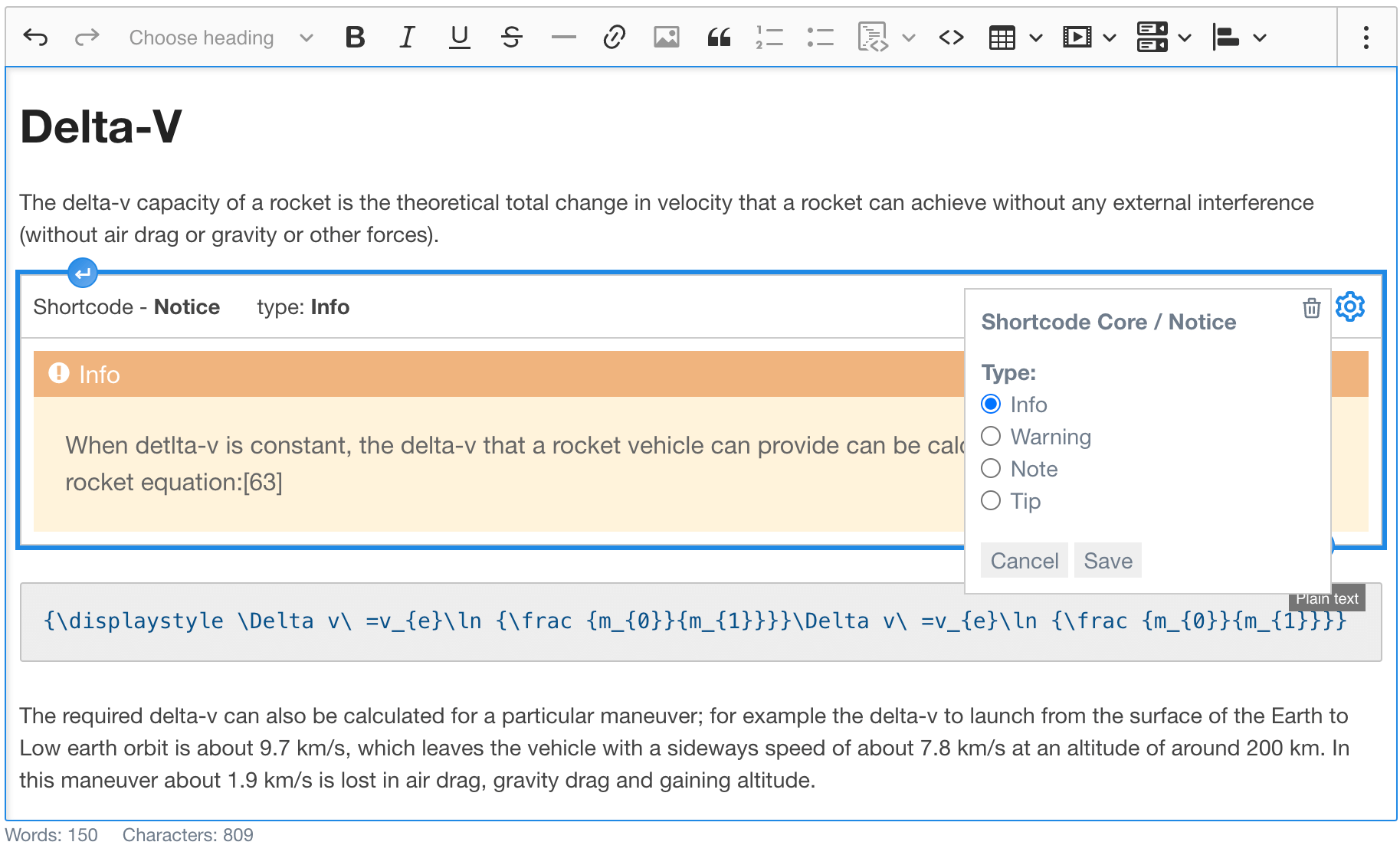
Task: Click the 'Shortcode Core / Notice' panel title
Action: point(1109,322)
